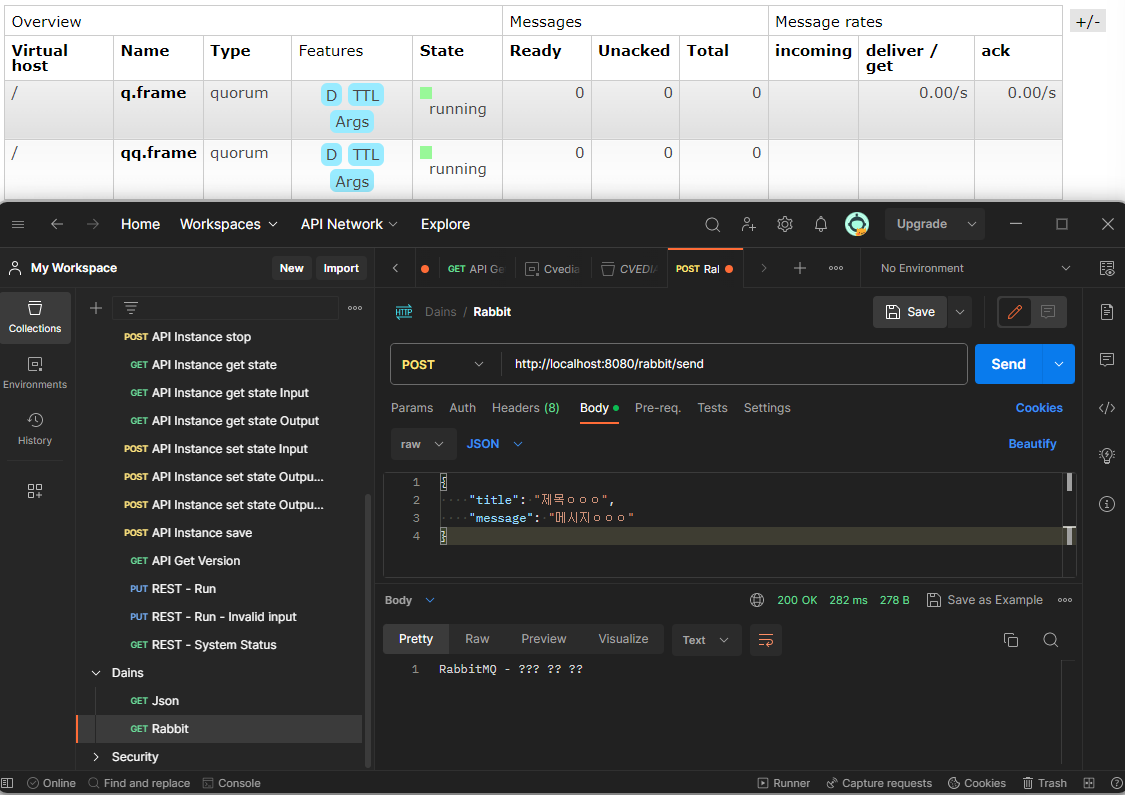Image resolution: width=1125 pixels, height=795 pixels.
Task: Go forward with the right arrow icon
Action: pos(93,225)
